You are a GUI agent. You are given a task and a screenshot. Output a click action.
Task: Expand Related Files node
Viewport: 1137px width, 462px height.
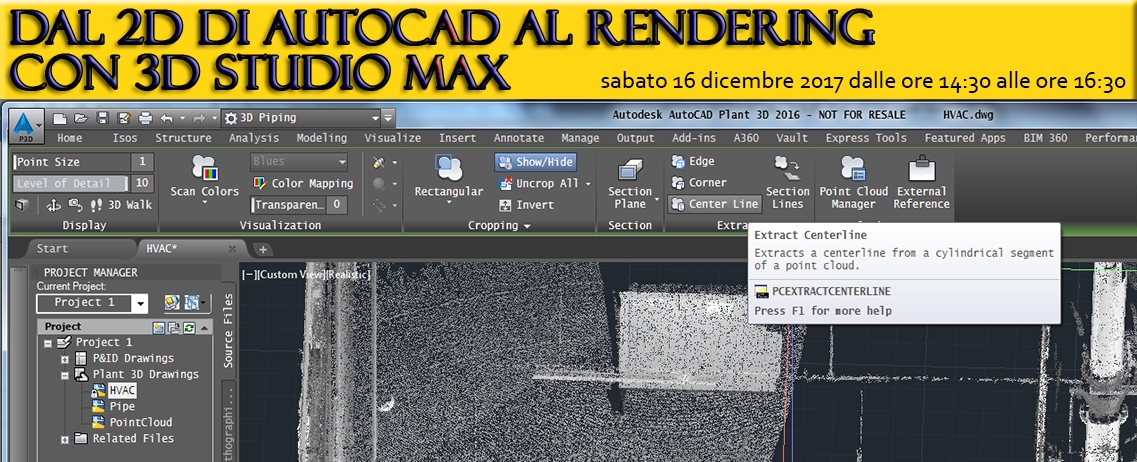coord(65,439)
